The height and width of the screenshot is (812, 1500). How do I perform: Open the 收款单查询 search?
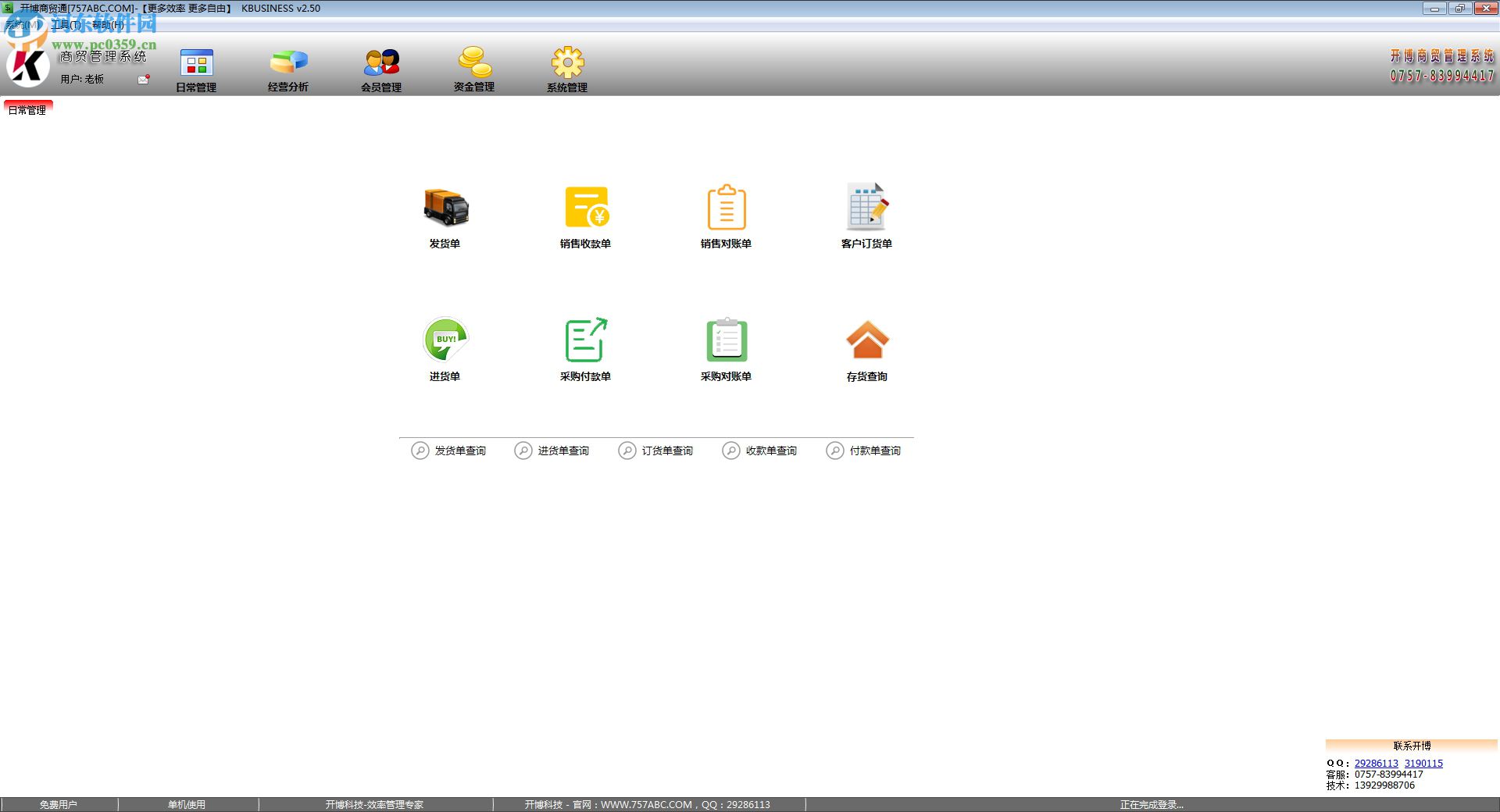pos(759,451)
